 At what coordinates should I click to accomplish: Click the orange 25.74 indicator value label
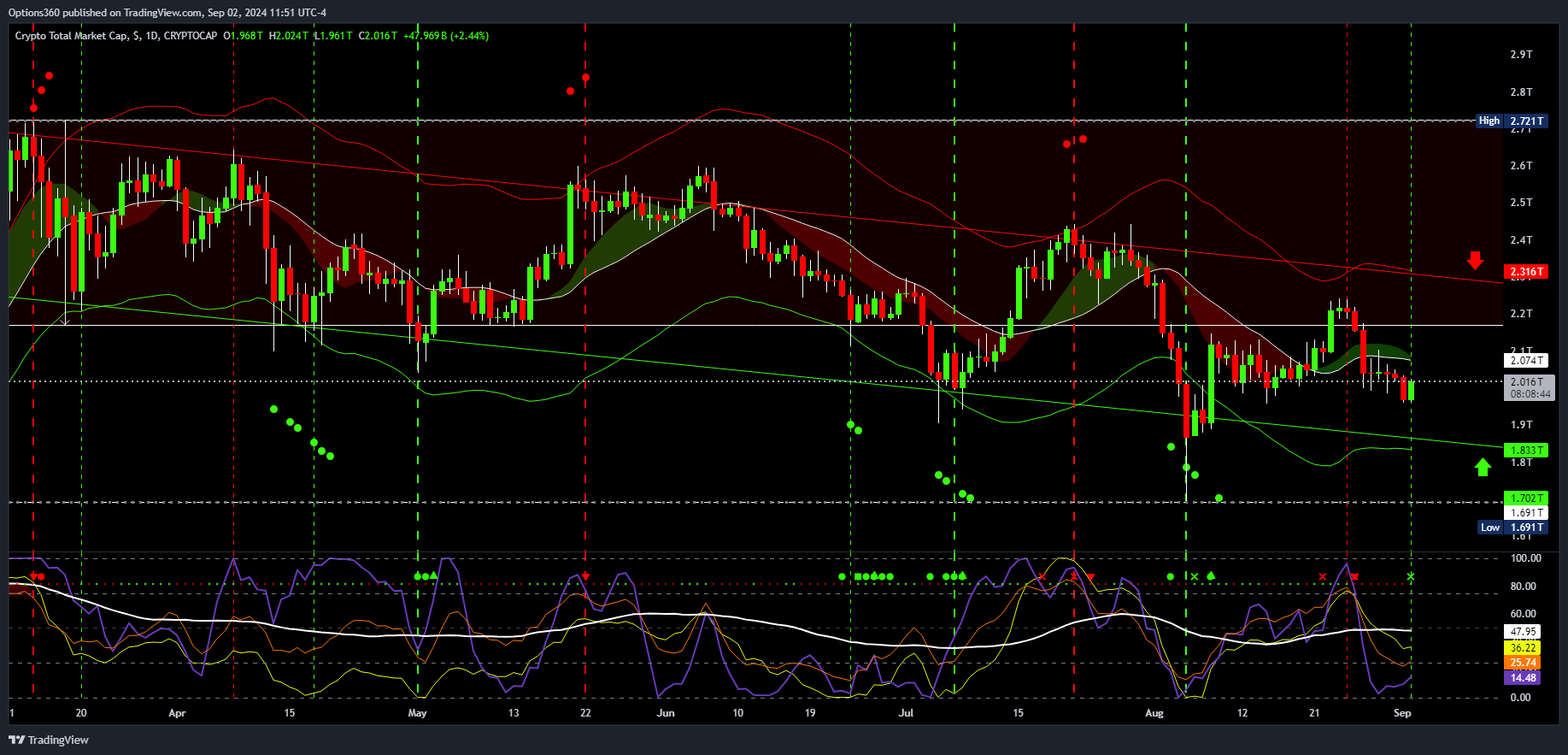1523,663
